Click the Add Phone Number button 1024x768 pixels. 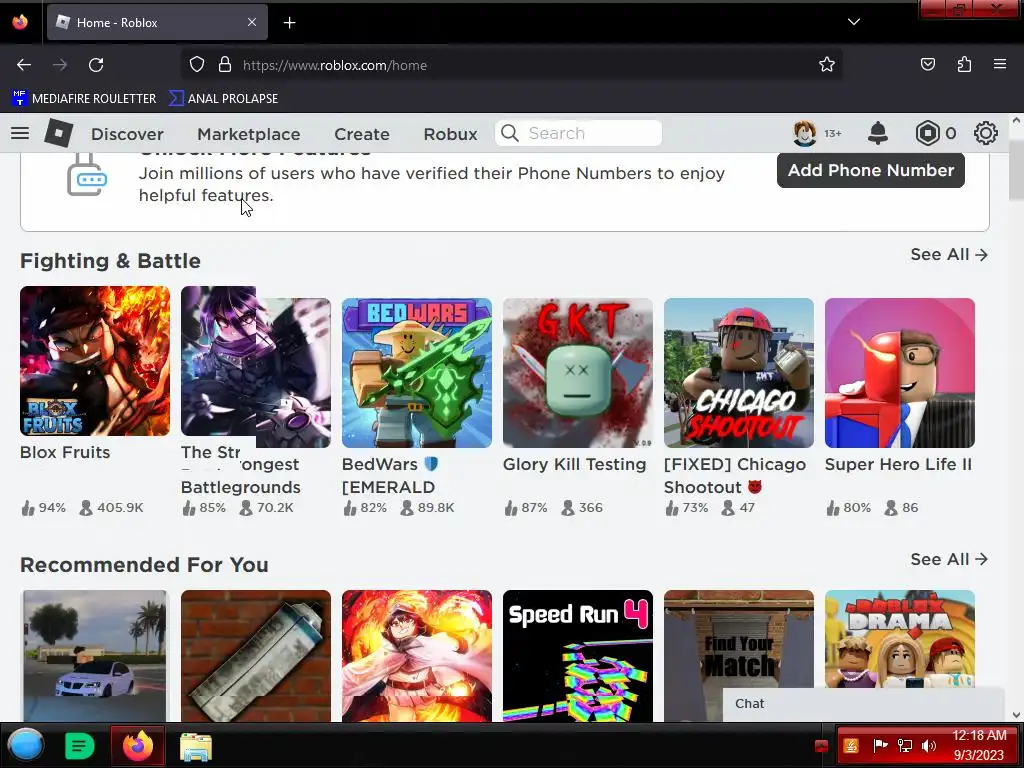pos(871,170)
